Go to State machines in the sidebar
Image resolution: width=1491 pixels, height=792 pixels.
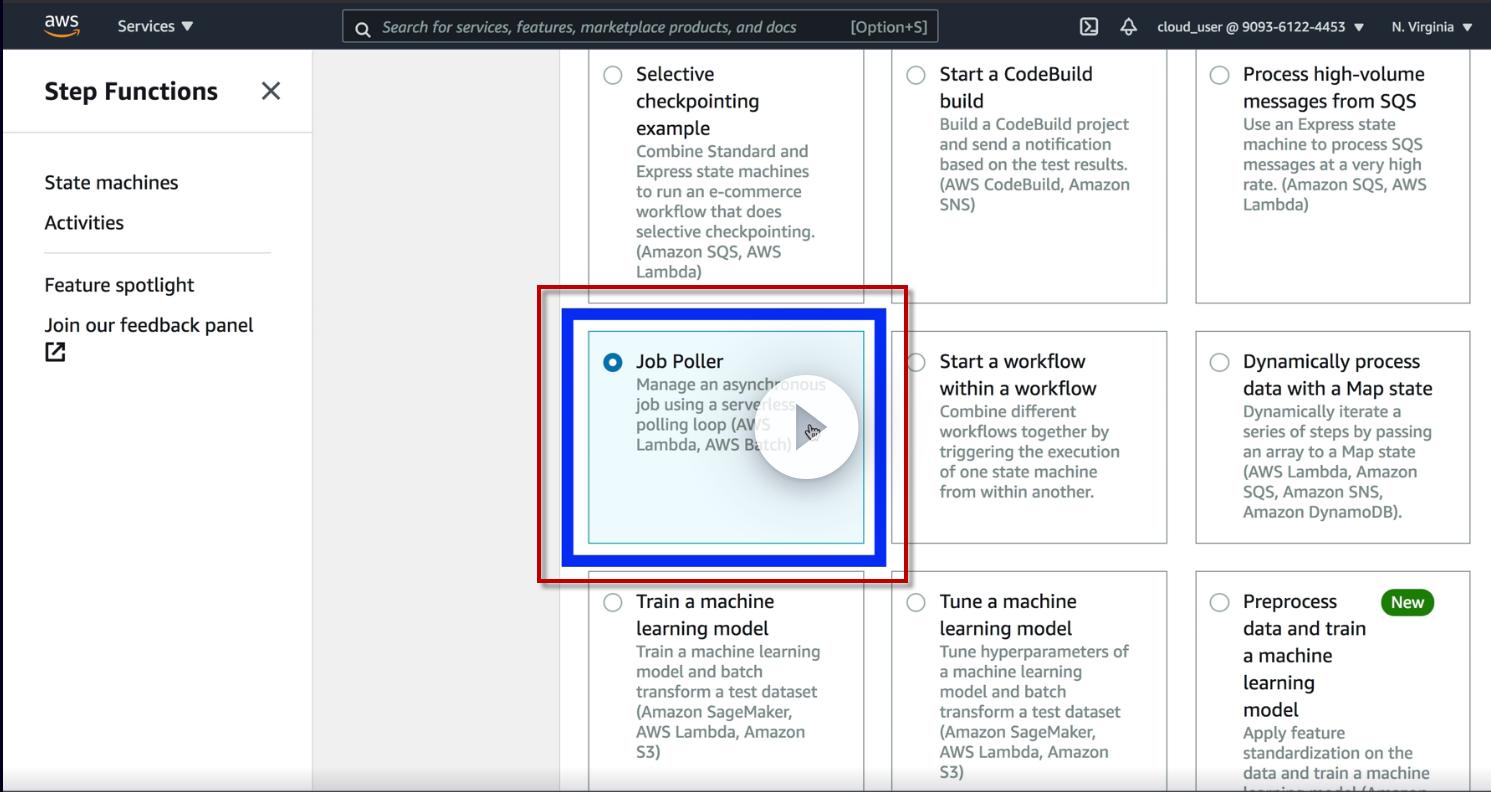[x=111, y=183]
